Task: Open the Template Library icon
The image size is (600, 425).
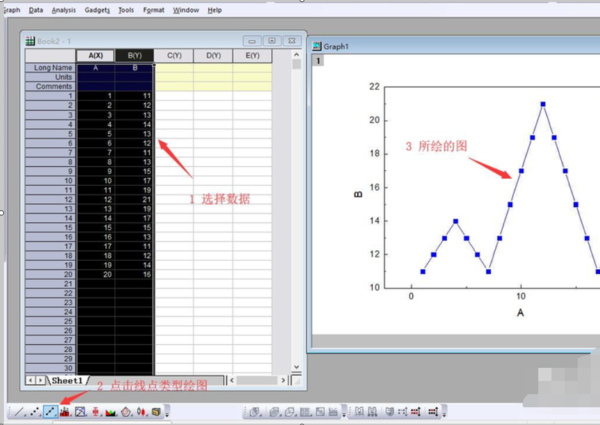Action: tap(156, 412)
